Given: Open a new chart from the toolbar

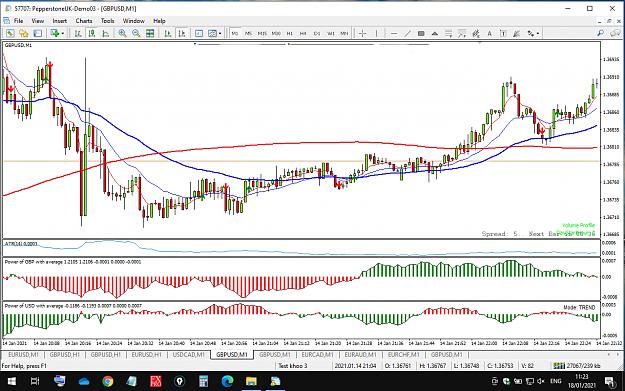Looking at the screenshot, I should [x=10, y=33].
